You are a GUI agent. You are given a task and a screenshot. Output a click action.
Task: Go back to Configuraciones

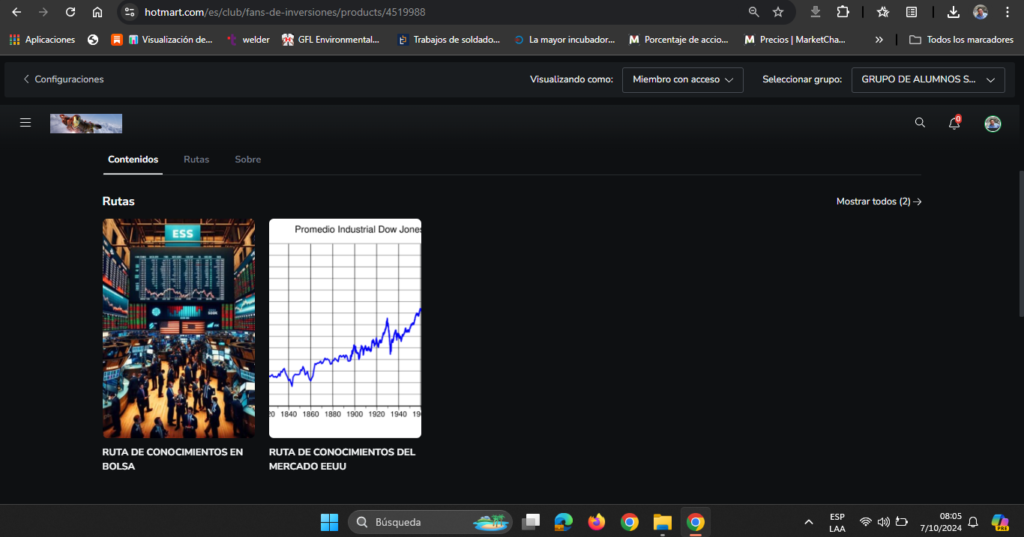63,79
